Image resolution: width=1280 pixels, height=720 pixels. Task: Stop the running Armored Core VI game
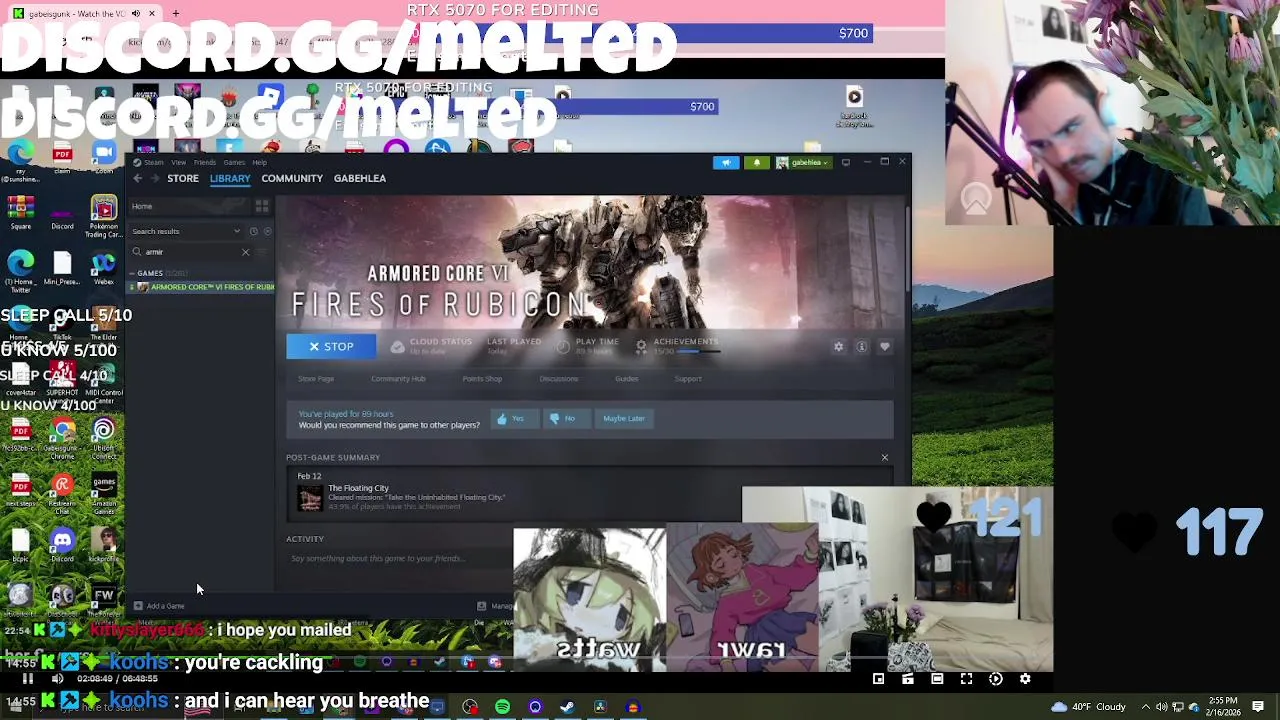click(x=331, y=346)
